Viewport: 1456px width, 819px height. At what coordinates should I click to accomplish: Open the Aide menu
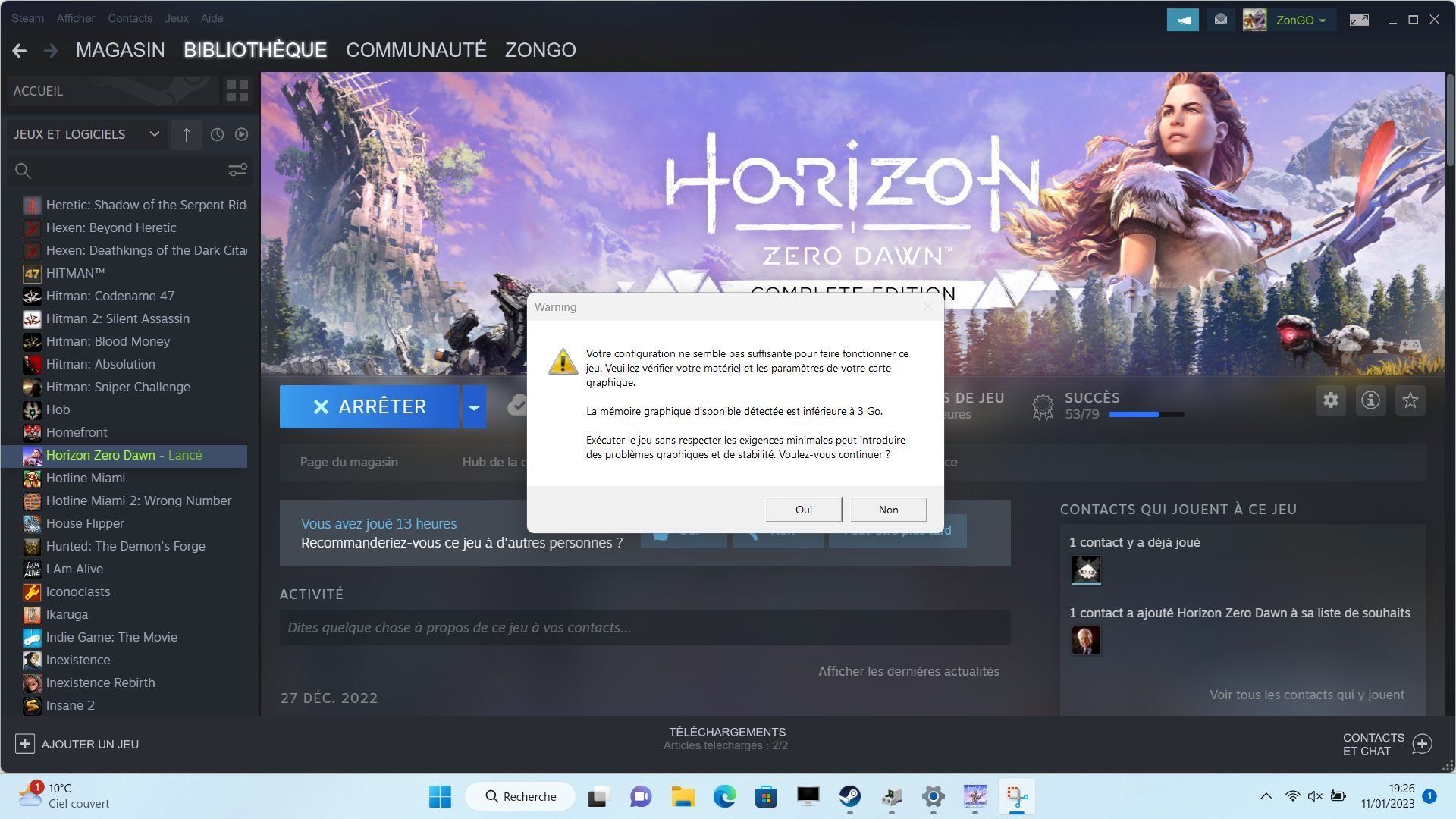click(x=212, y=18)
